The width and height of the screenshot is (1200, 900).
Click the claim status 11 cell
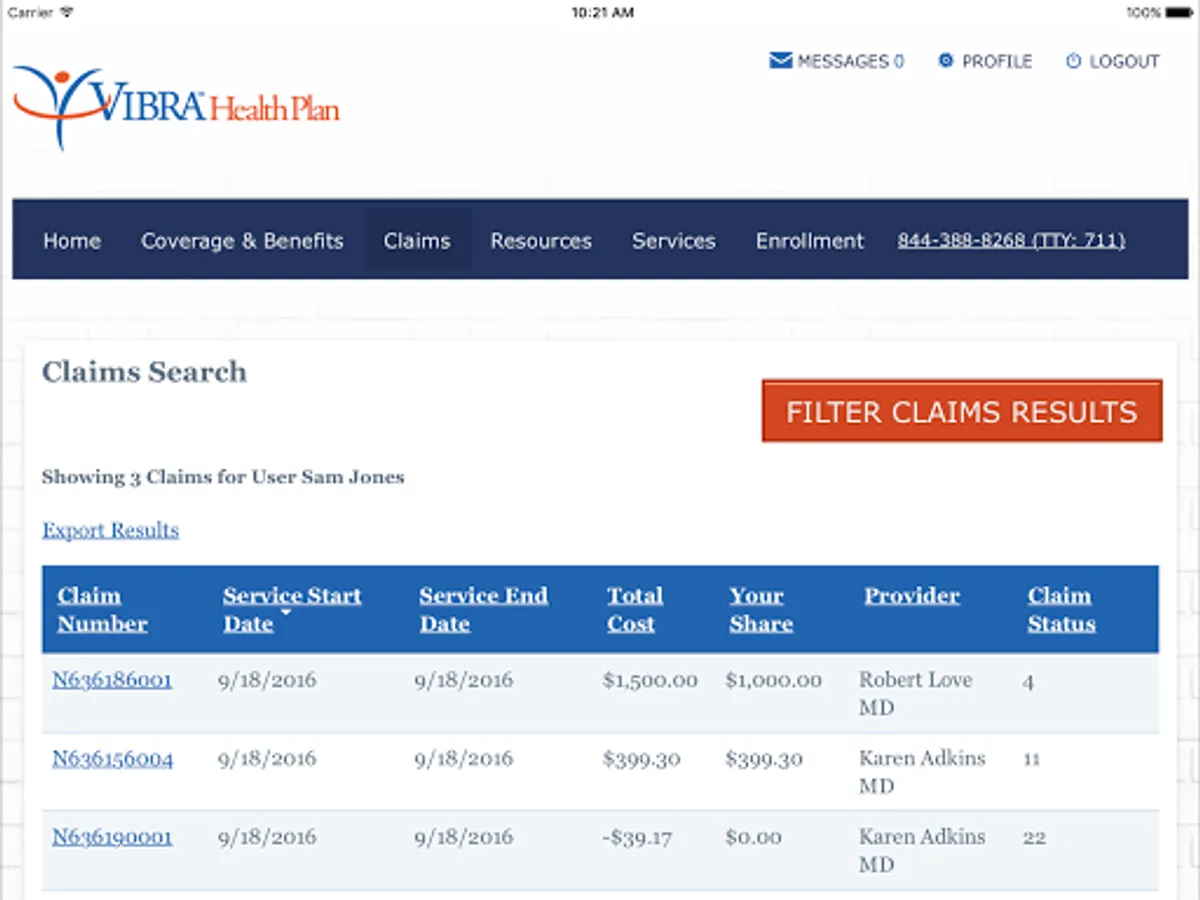[x=1031, y=759]
